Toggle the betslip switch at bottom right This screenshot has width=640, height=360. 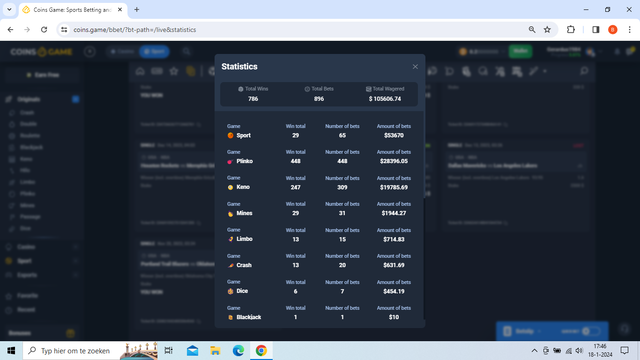pyautogui.click(x=591, y=331)
